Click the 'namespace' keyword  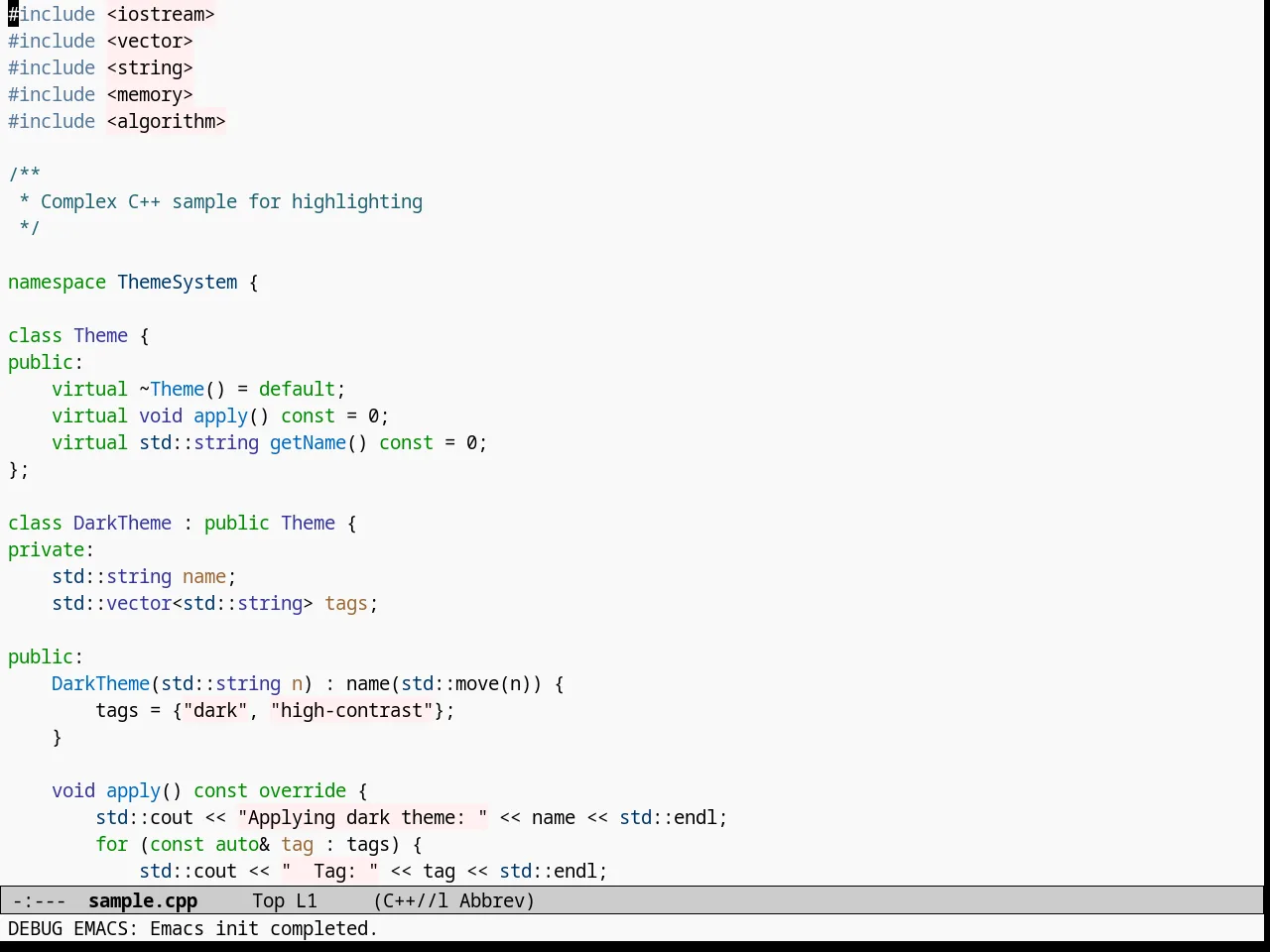(x=57, y=282)
